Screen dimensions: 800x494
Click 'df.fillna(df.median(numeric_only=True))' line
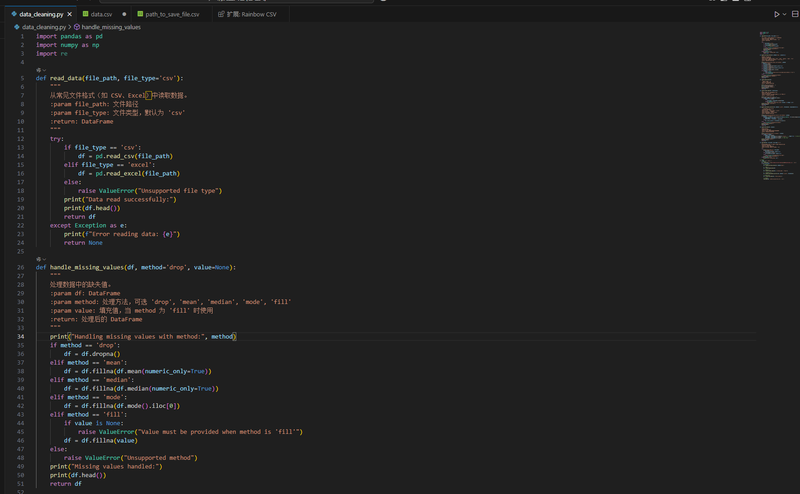pyautogui.click(x=141, y=388)
